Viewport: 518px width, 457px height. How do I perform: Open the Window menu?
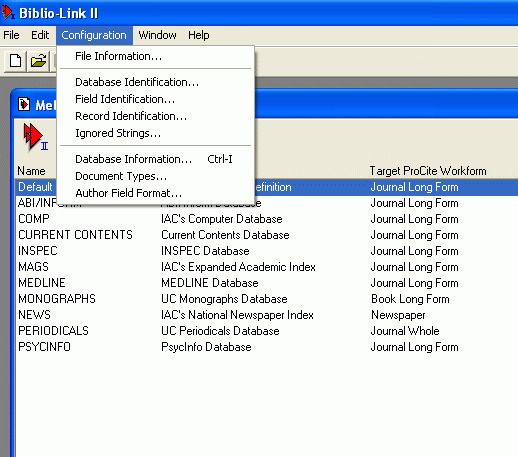[157, 35]
